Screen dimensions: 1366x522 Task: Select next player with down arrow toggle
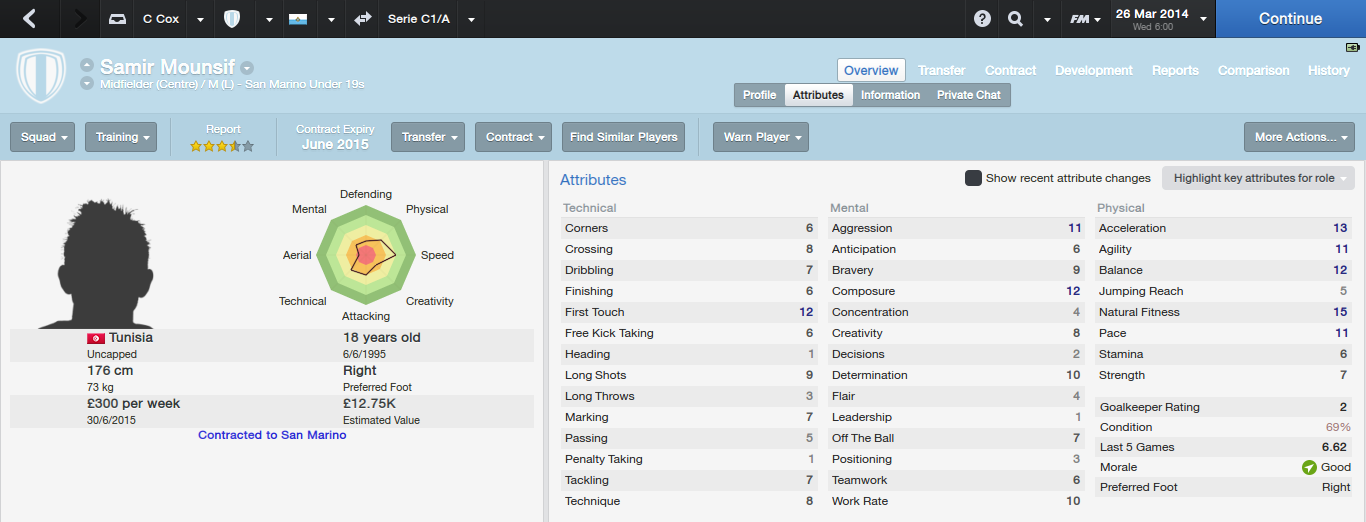(x=87, y=83)
